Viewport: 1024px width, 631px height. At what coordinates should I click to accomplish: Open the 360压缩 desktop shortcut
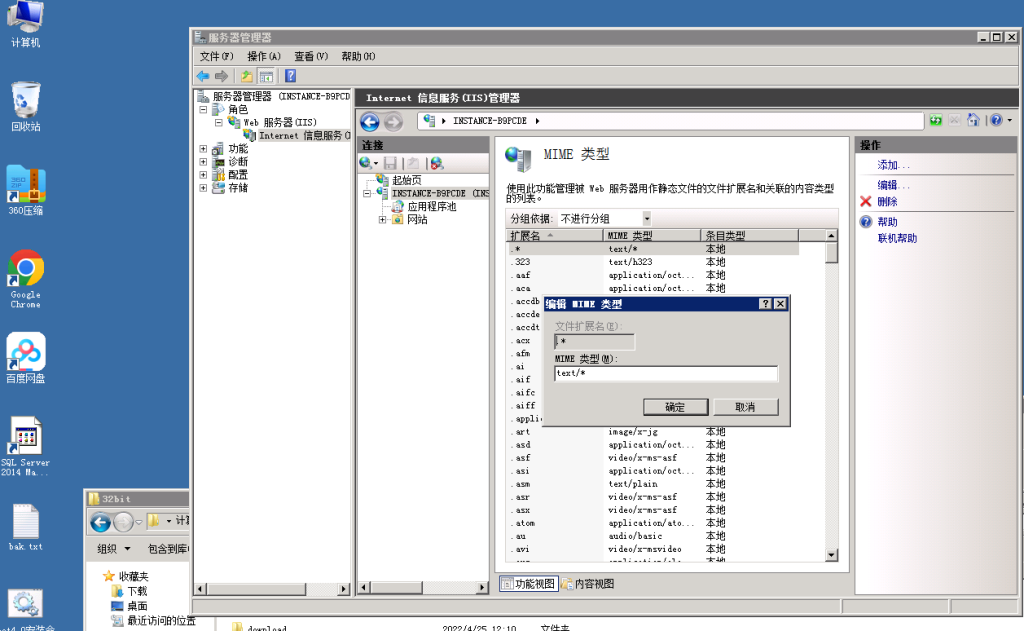tap(26, 190)
